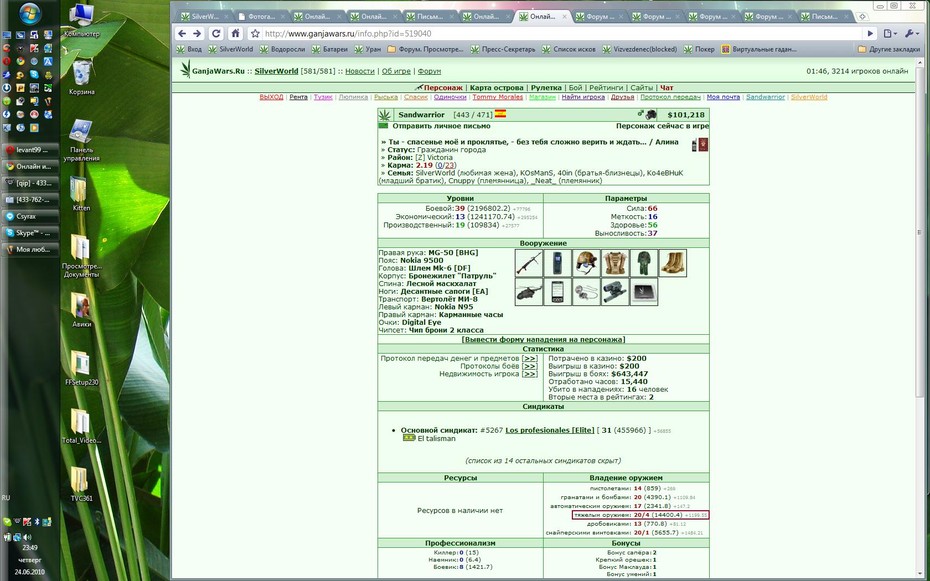The image size is (930, 581).
Task: Open the Моя почта link
Action: (x=723, y=97)
